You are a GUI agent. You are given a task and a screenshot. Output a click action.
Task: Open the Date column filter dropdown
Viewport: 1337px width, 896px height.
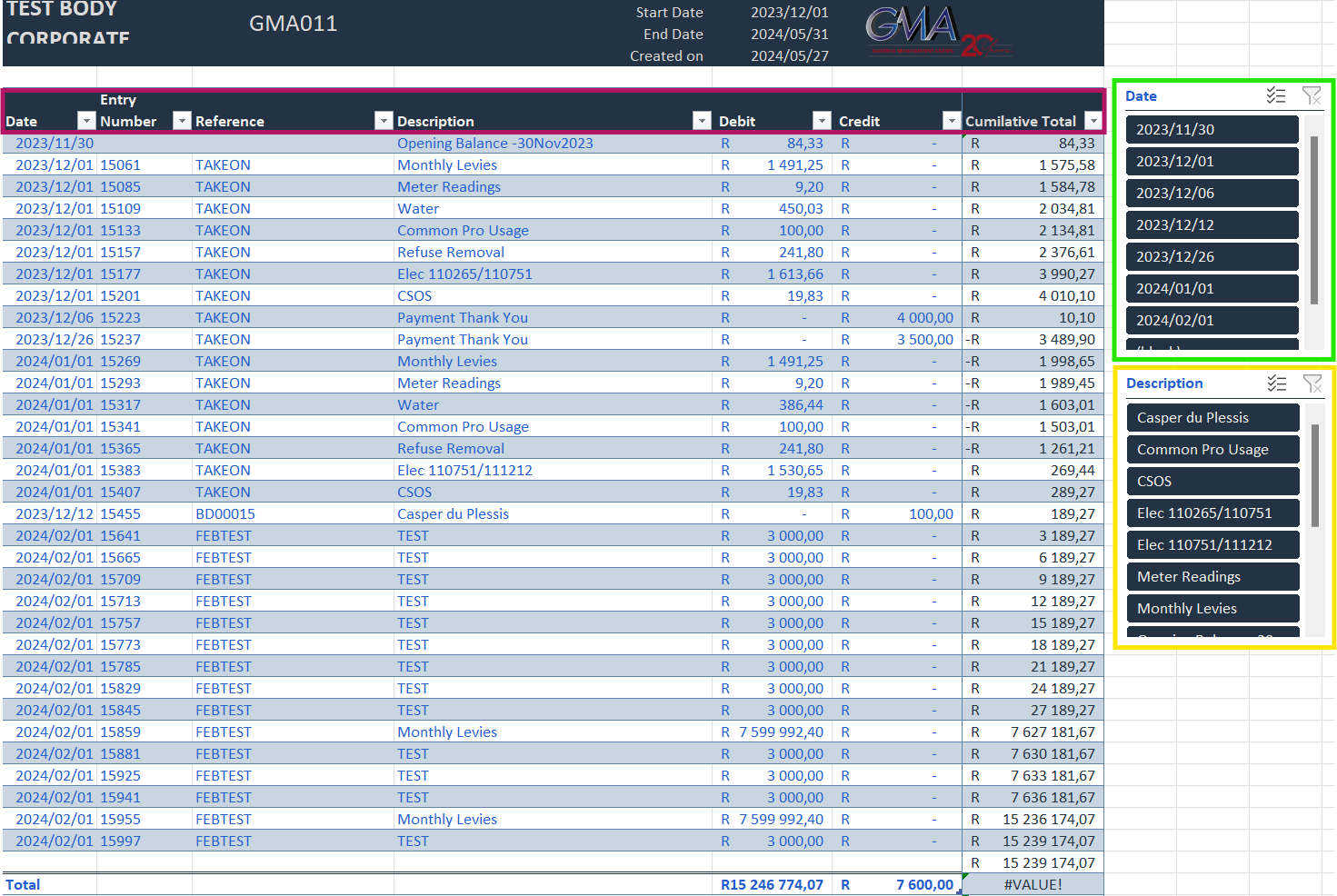[x=86, y=121]
